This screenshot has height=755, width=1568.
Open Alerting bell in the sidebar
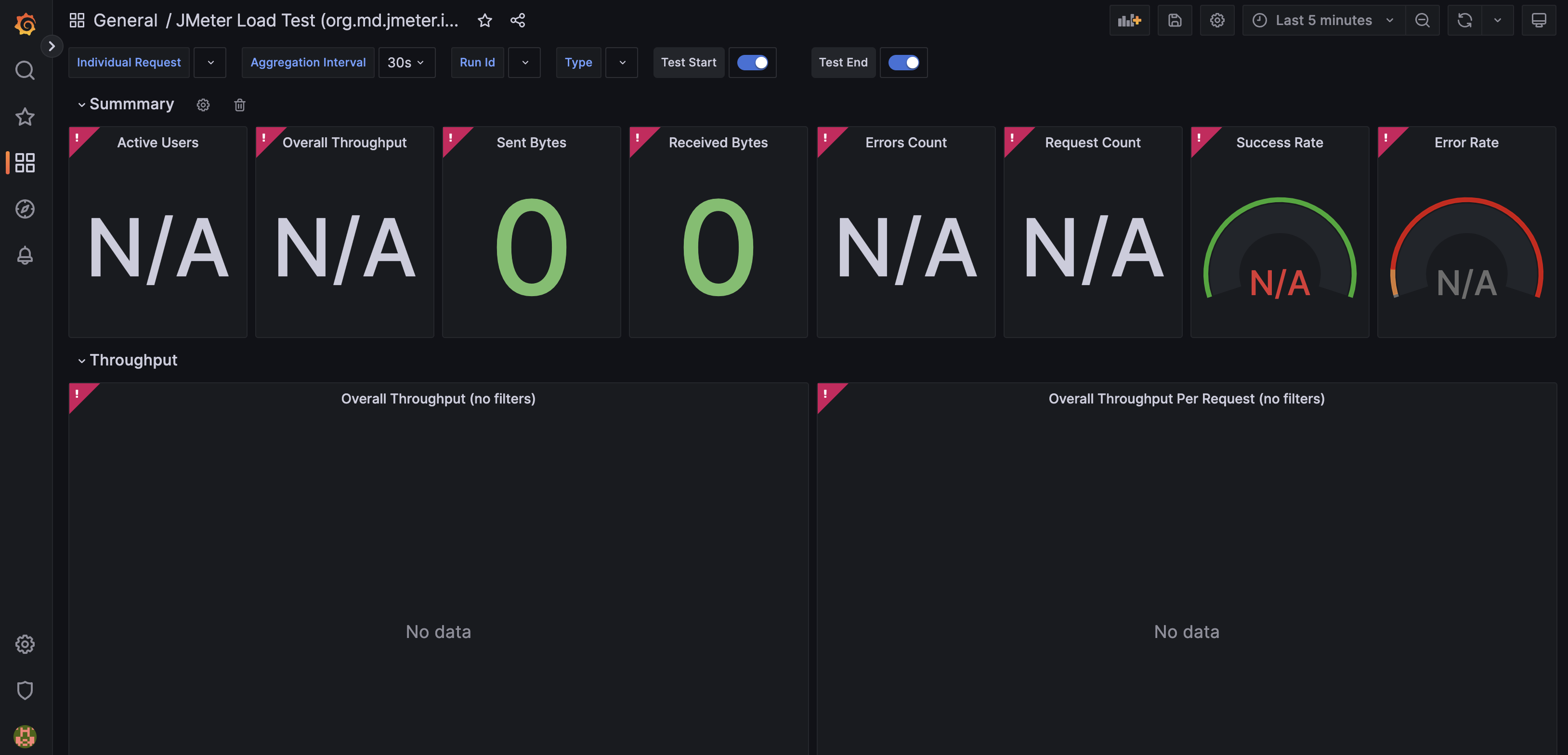(25, 256)
